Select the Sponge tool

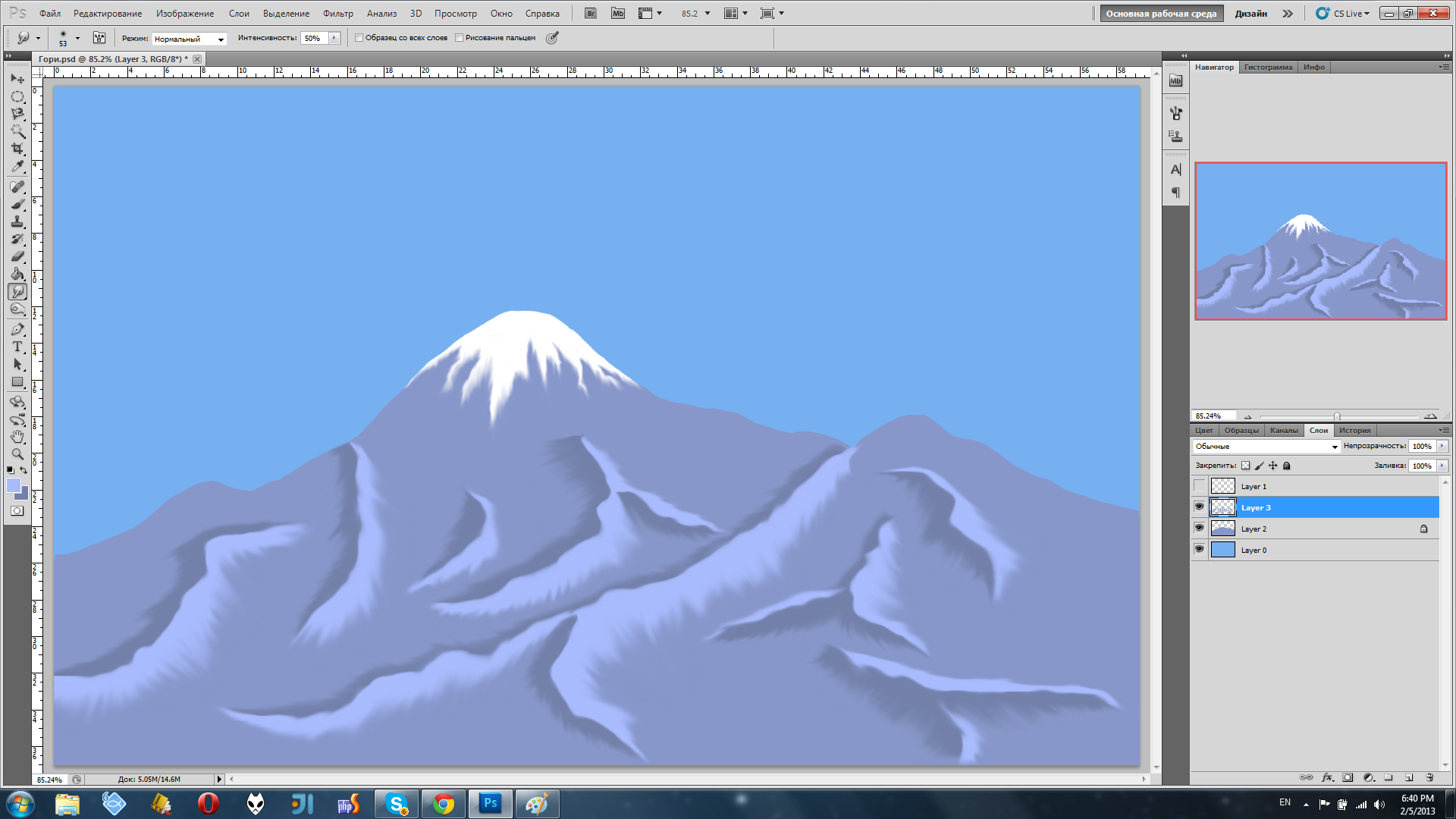tap(17, 309)
